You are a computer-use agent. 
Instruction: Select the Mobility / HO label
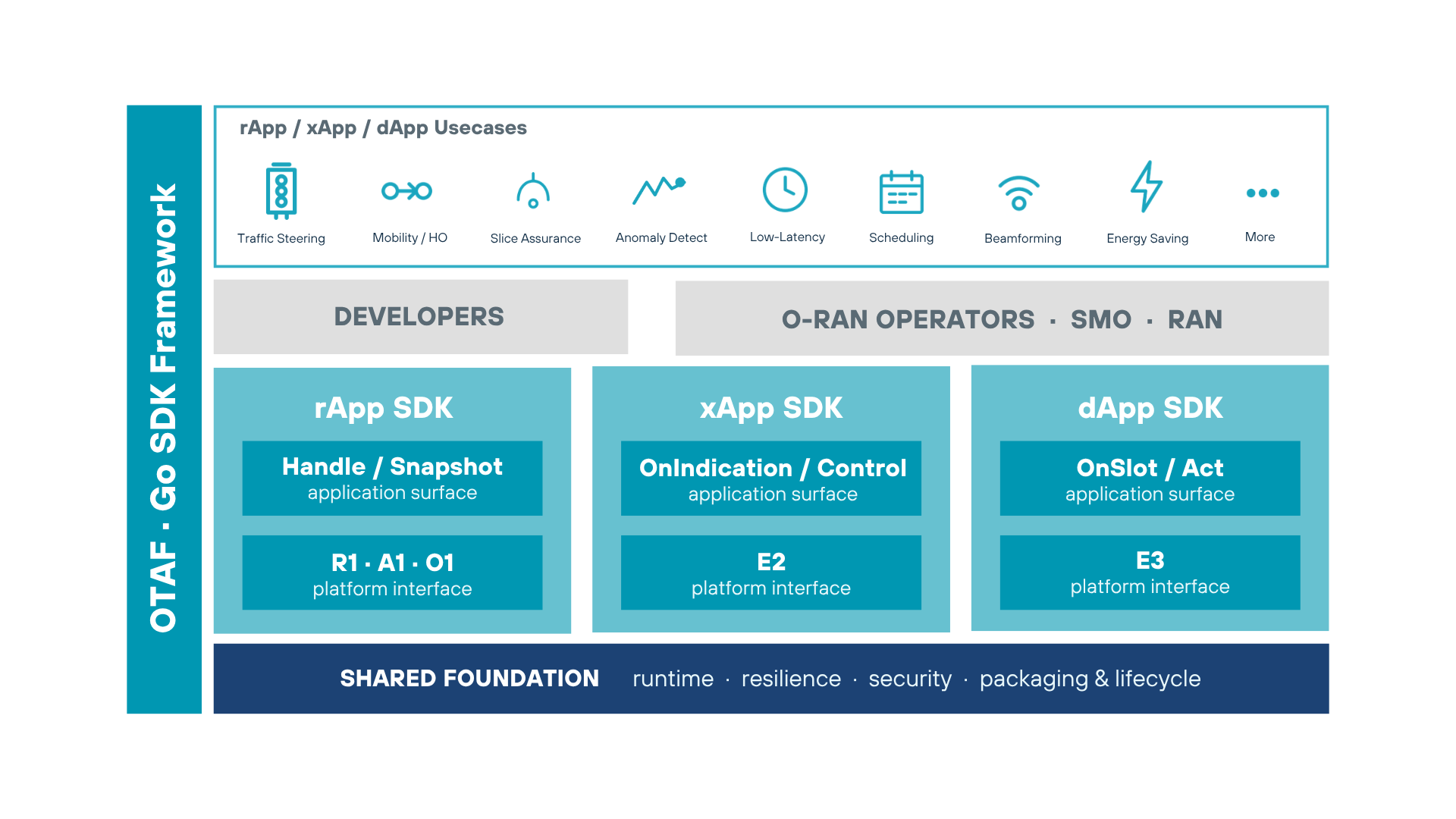409,238
